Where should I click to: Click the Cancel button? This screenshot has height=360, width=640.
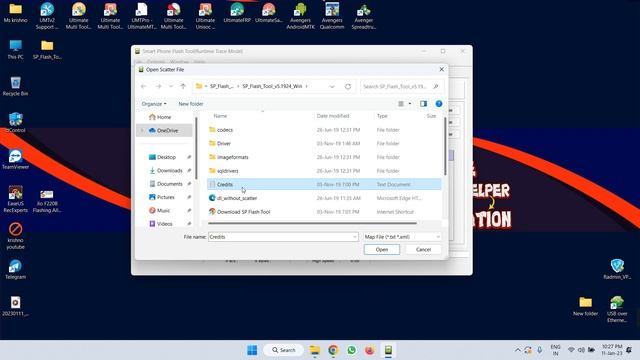tap(423, 249)
